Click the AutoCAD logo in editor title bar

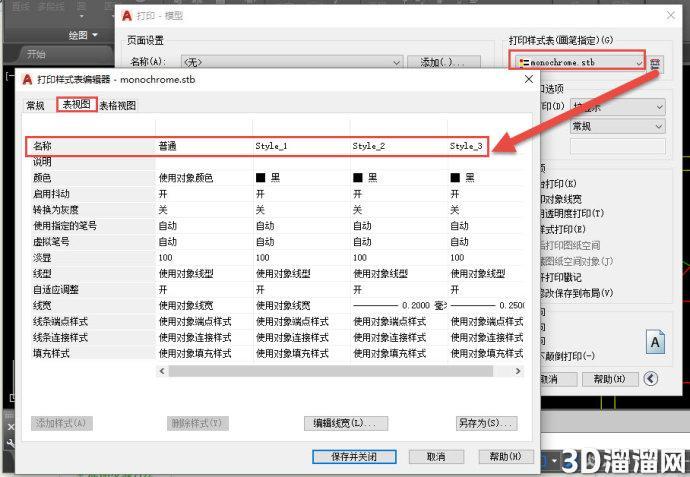click(x=27, y=80)
